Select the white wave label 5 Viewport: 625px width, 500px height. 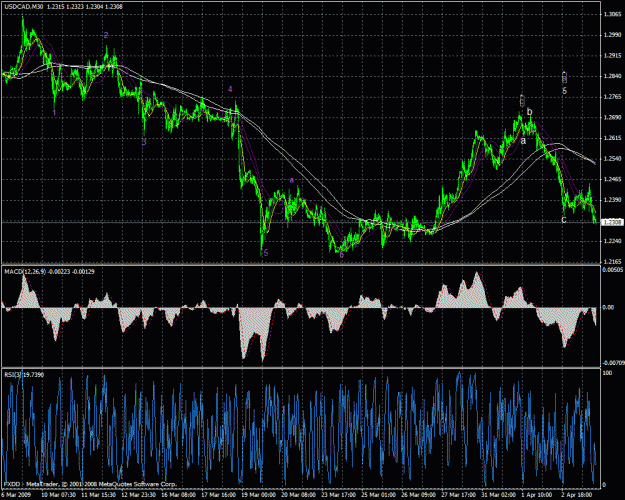(x=564, y=91)
